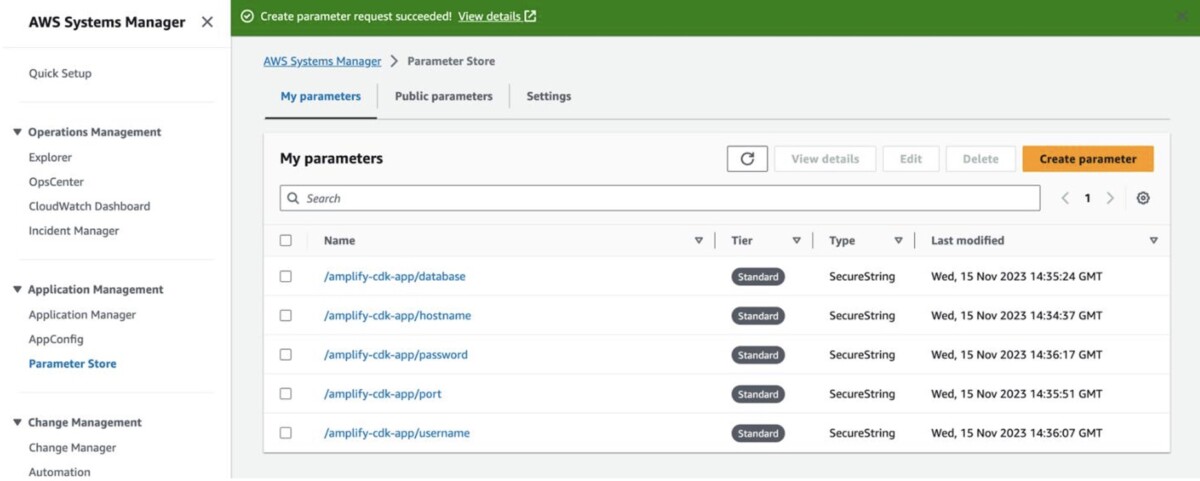
Task: Open the /amplify-cdk-app/hostname parameter link
Action: [x=397, y=315]
